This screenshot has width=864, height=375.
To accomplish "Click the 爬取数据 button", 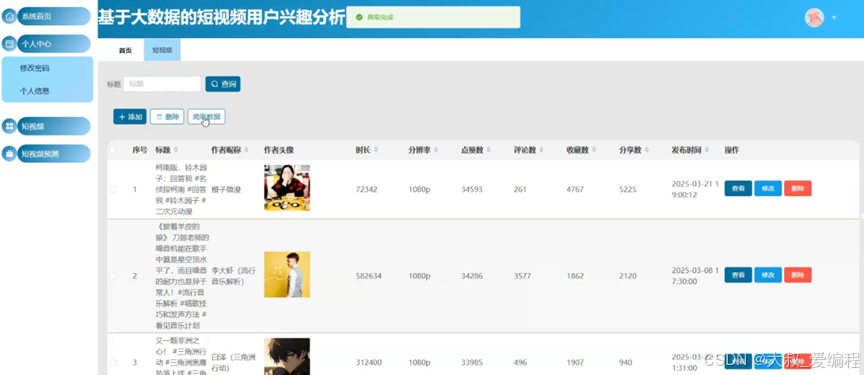I will pyautogui.click(x=207, y=117).
